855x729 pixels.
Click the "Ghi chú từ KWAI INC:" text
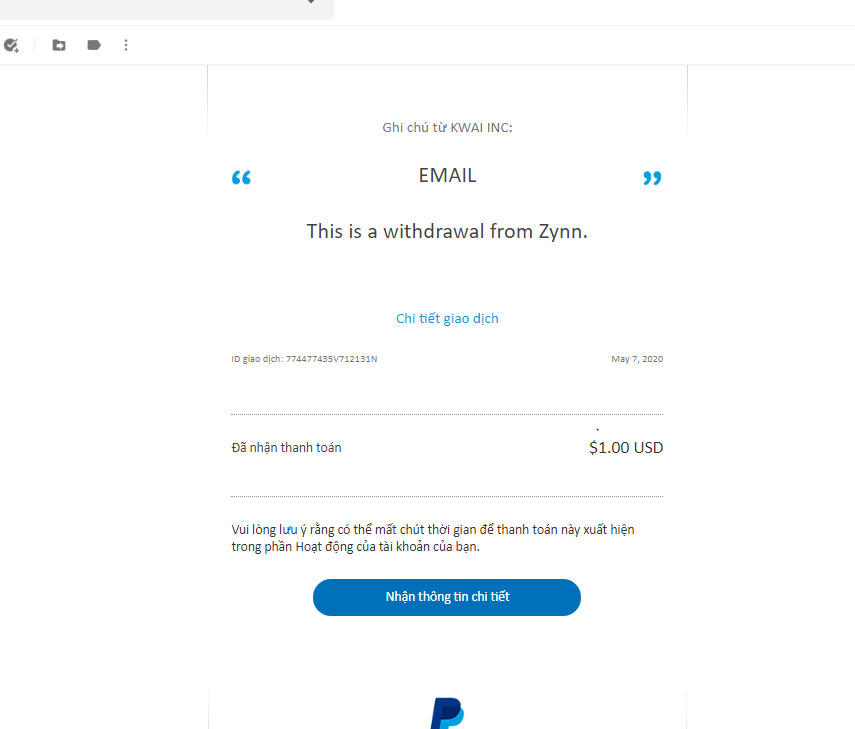447,127
